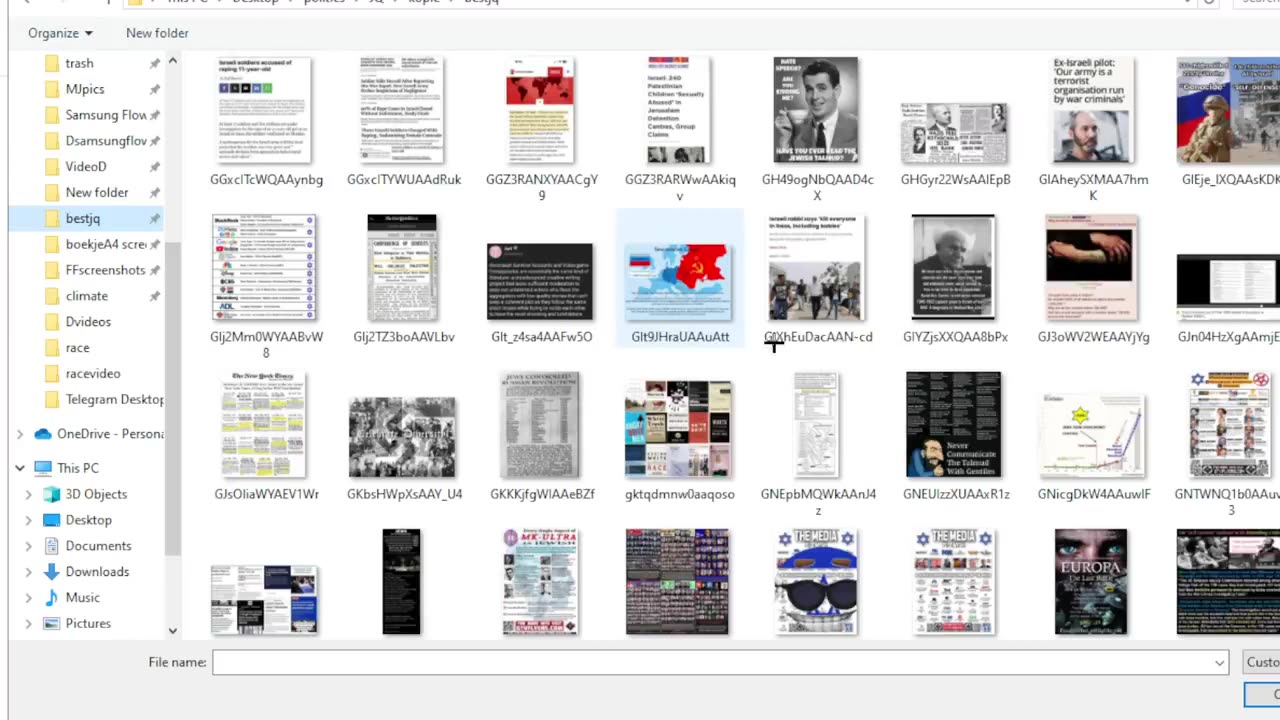
Task: Select the GIj2TZ3boAAVLbv thumbnail
Action: point(402,267)
